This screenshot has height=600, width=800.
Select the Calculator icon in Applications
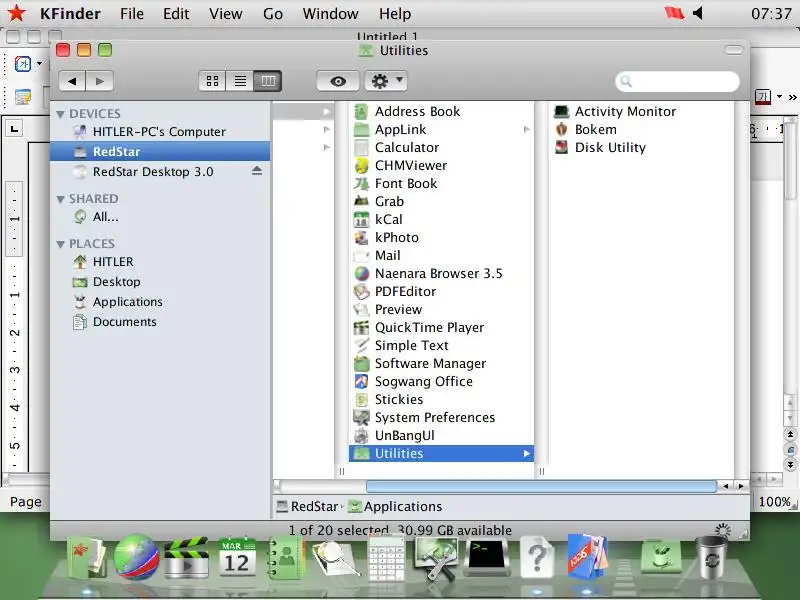click(361, 147)
